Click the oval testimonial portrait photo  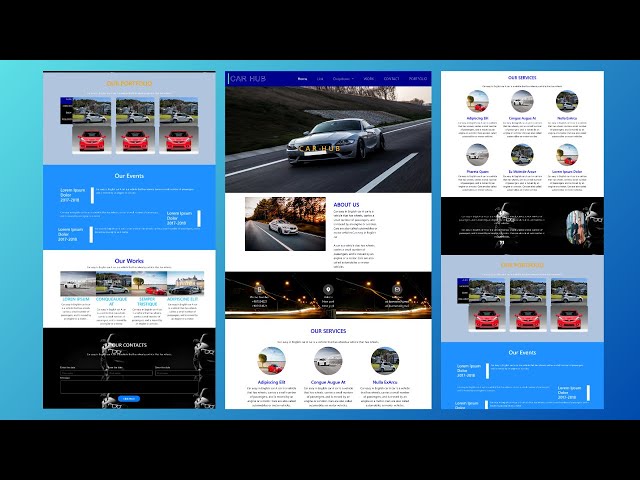575,227
